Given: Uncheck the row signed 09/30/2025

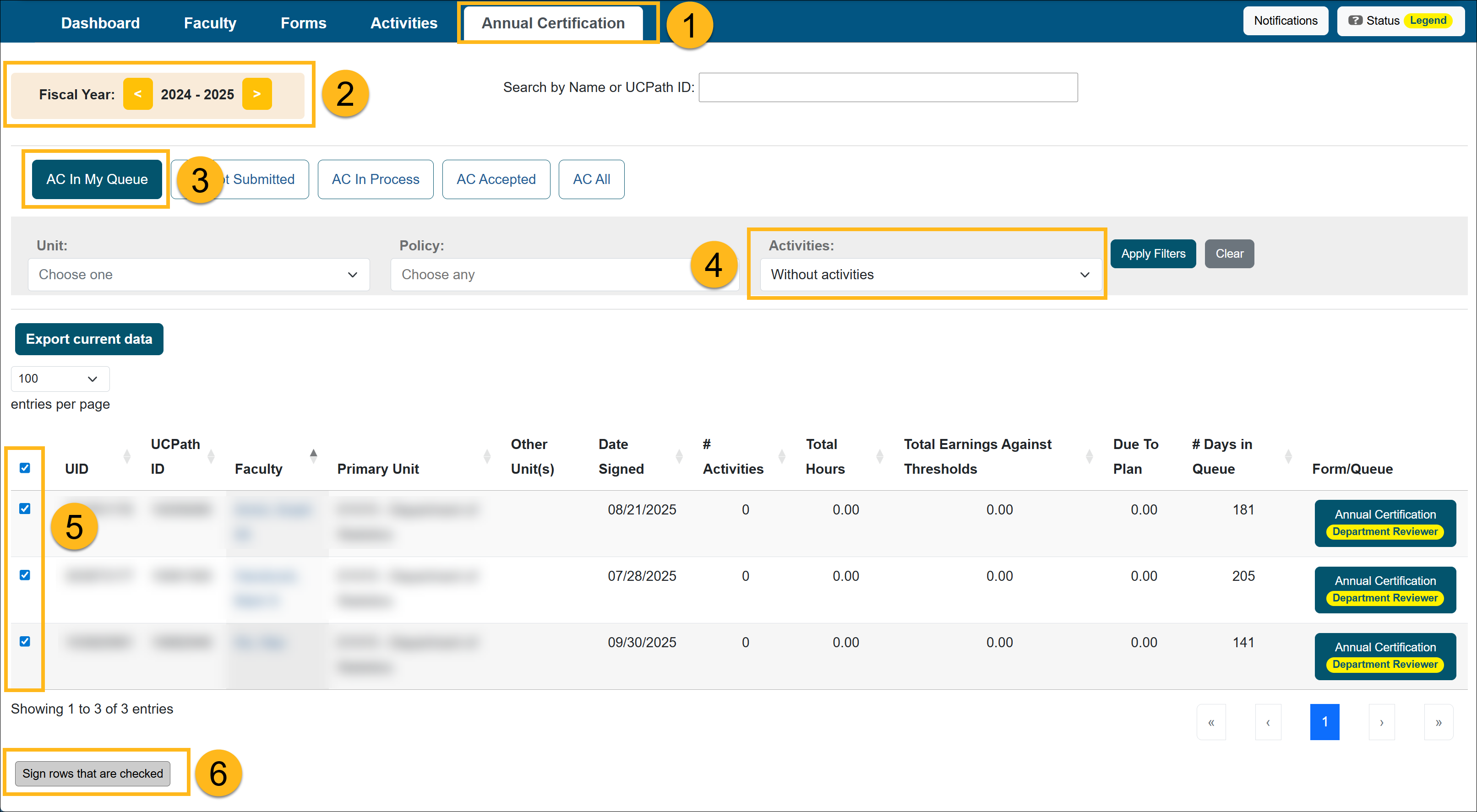Looking at the screenshot, I should pos(25,641).
